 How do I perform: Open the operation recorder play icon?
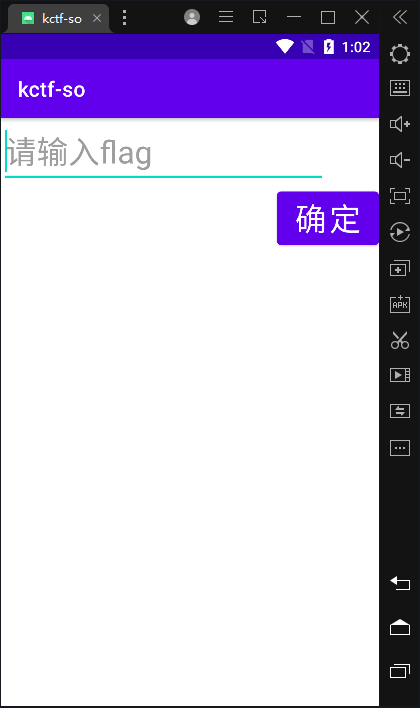[x=400, y=232]
